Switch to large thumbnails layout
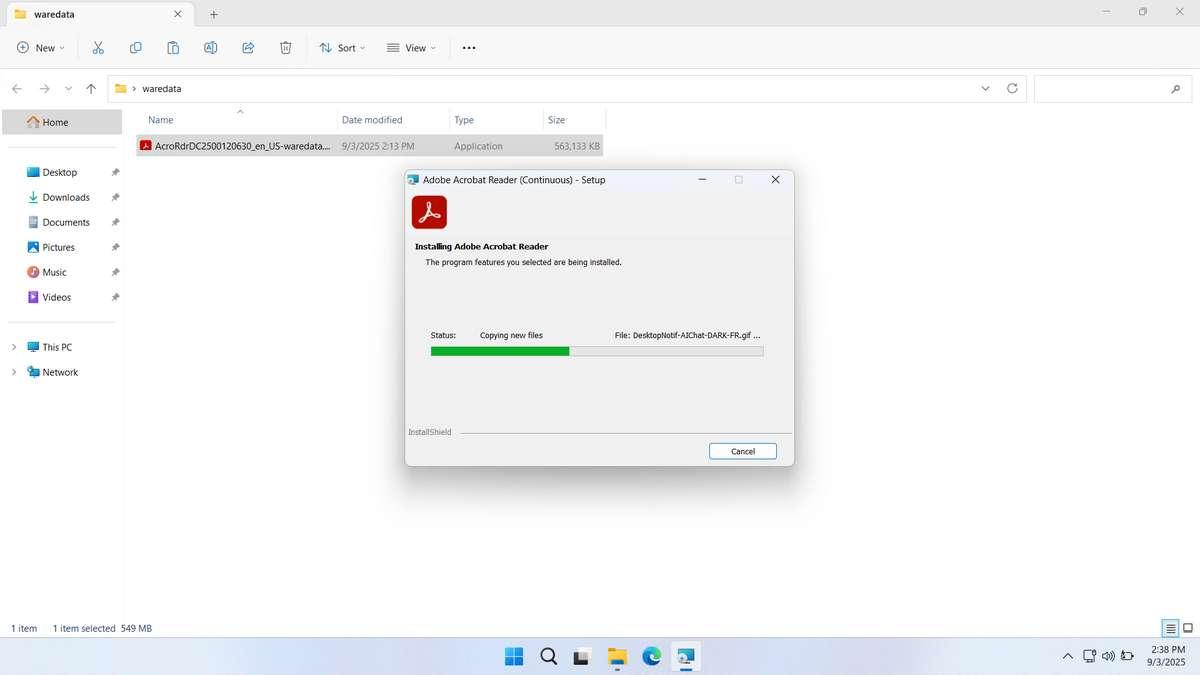1200x675 pixels. [1186, 628]
